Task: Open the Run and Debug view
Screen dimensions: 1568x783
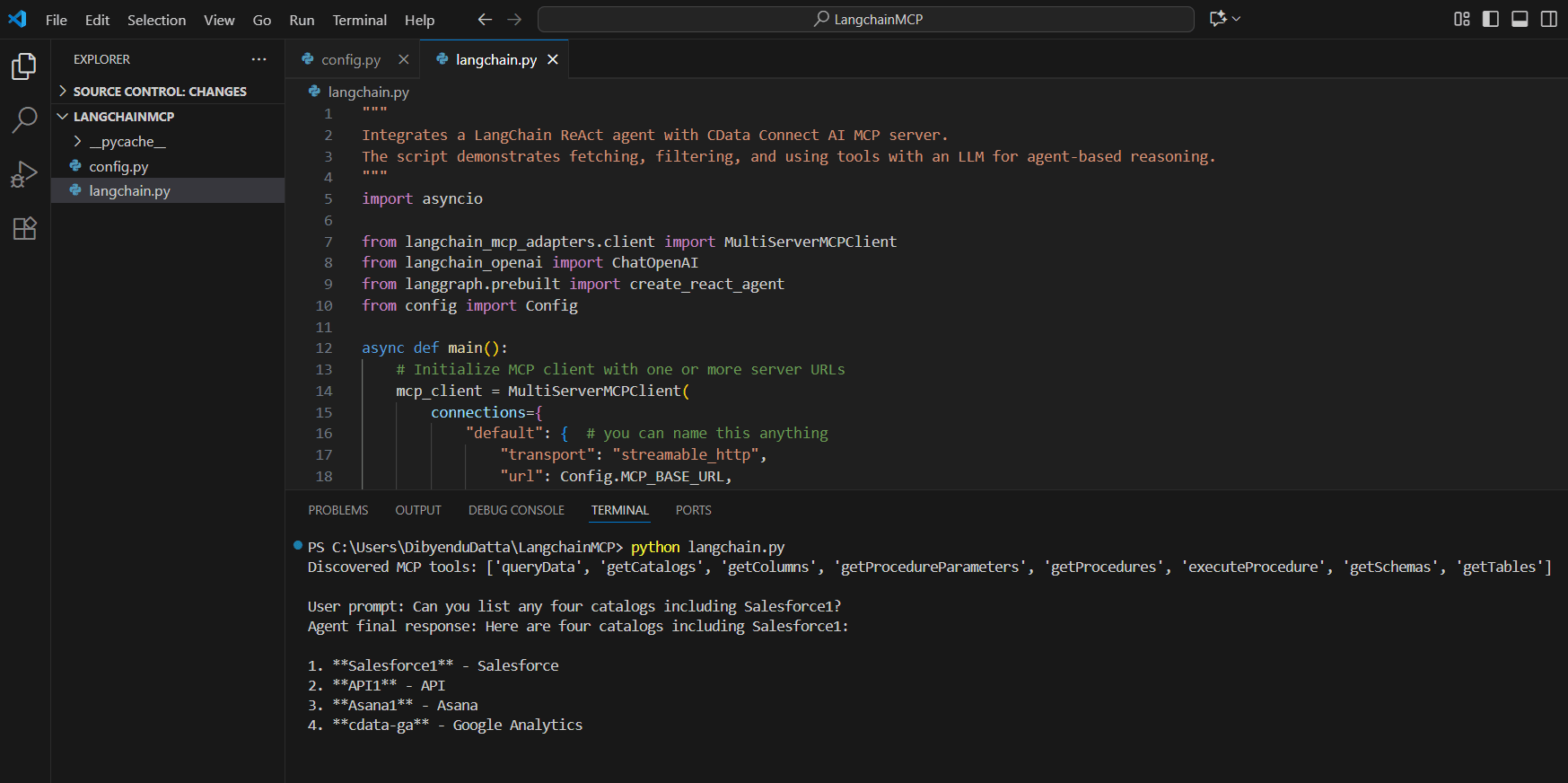Action: (24, 174)
